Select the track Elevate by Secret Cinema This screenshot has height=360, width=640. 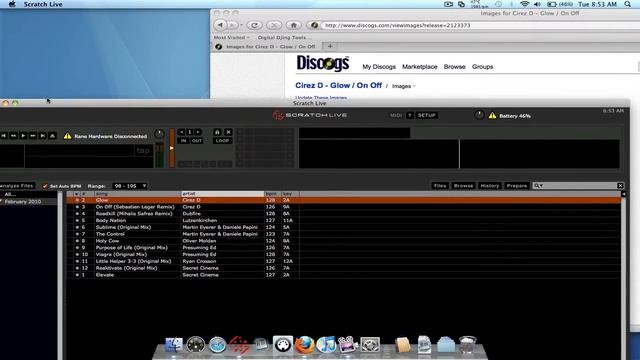(x=344, y=275)
